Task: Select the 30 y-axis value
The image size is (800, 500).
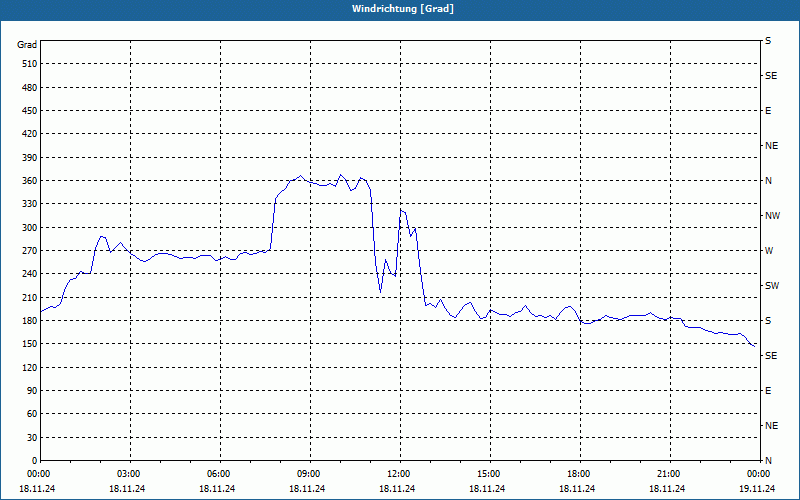Action: 32,437
